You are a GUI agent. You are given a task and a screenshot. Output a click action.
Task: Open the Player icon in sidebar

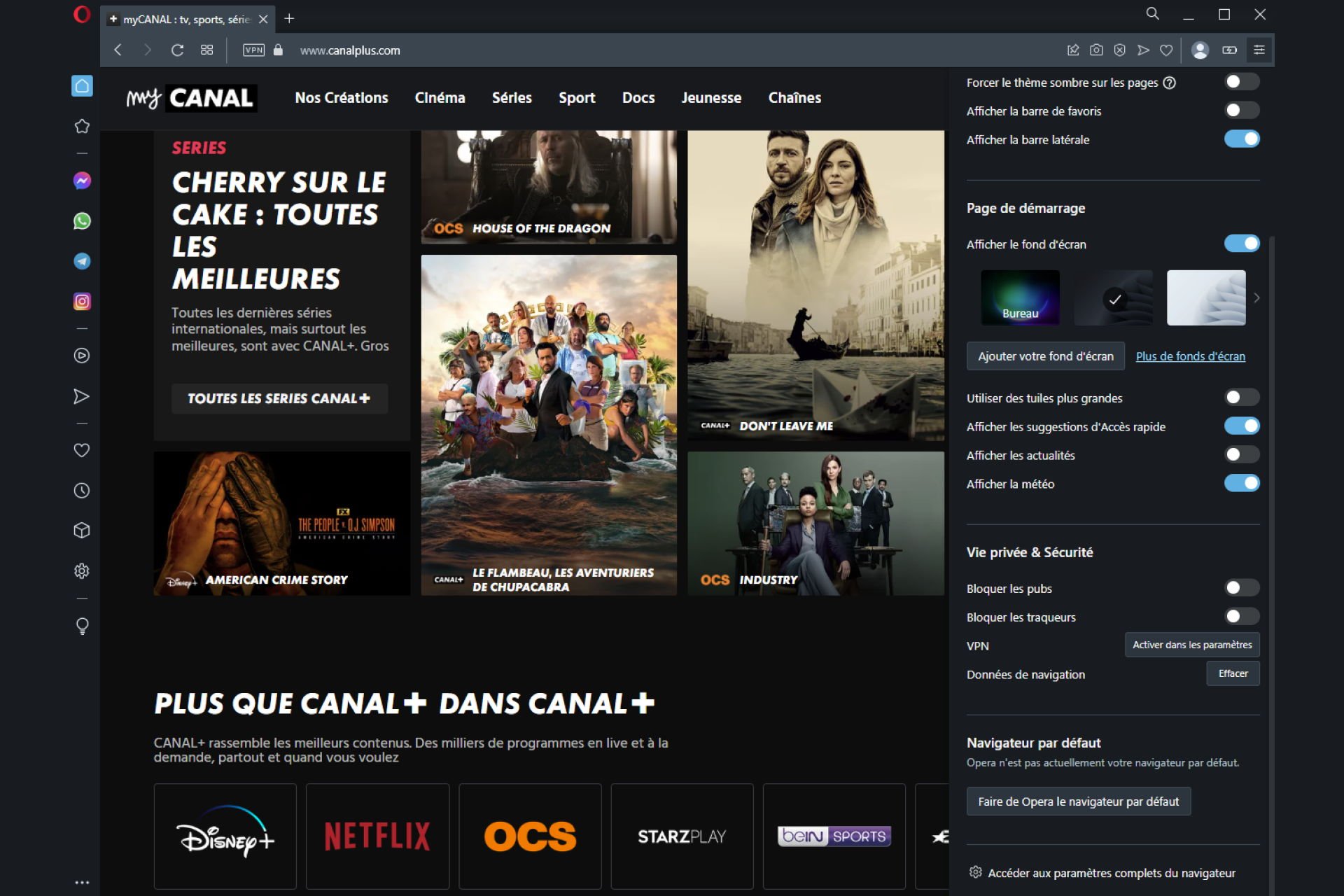[82, 356]
